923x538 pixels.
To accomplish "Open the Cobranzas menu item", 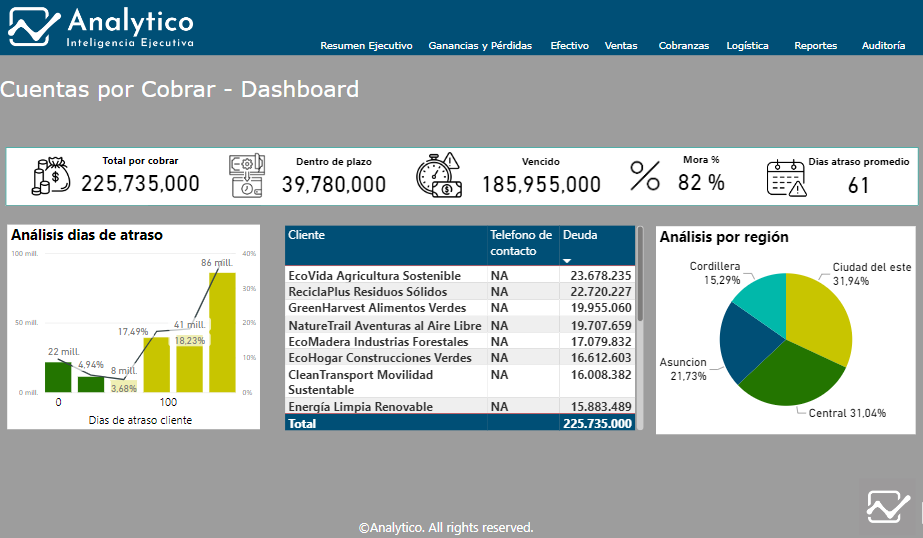I will click(683, 45).
